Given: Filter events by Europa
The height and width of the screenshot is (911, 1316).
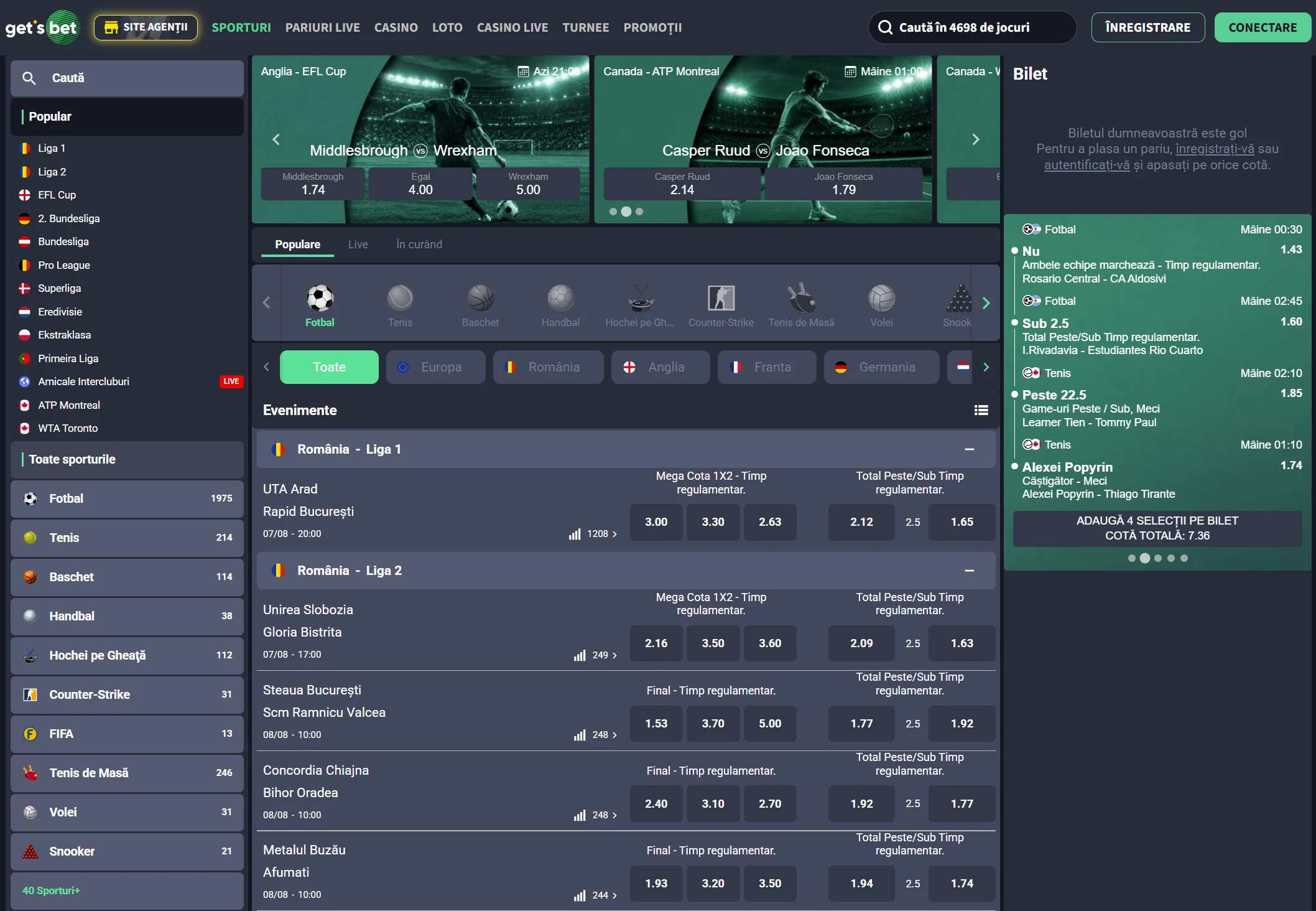Looking at the screenshot, I should pyautogui.click(x=436, y=367).
